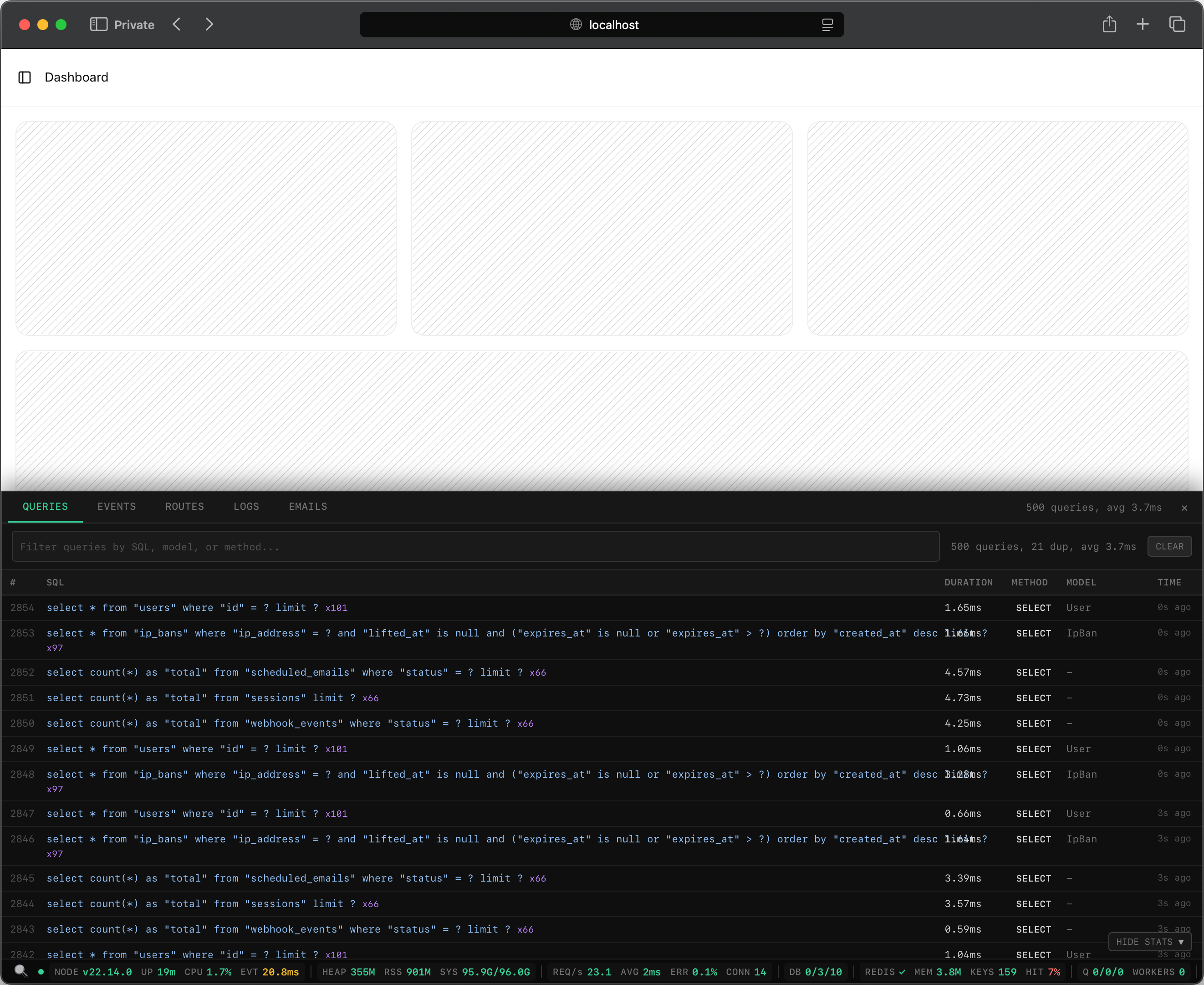
Task: Click the REDIS checkmark status indicator
Action: tap(902, 971)
